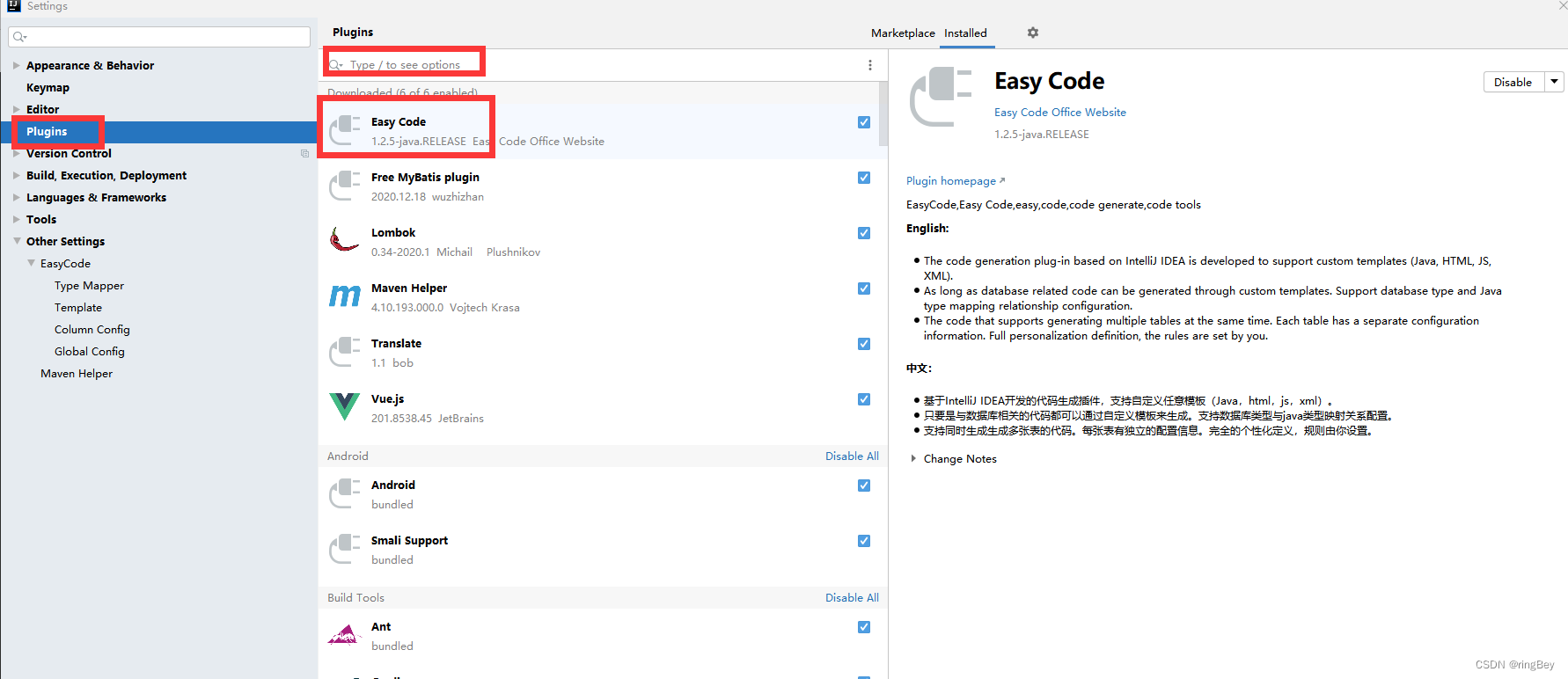Click the Vue.js logo icon
Viewport: 1568px width, 679px height.
pos(344,407)
